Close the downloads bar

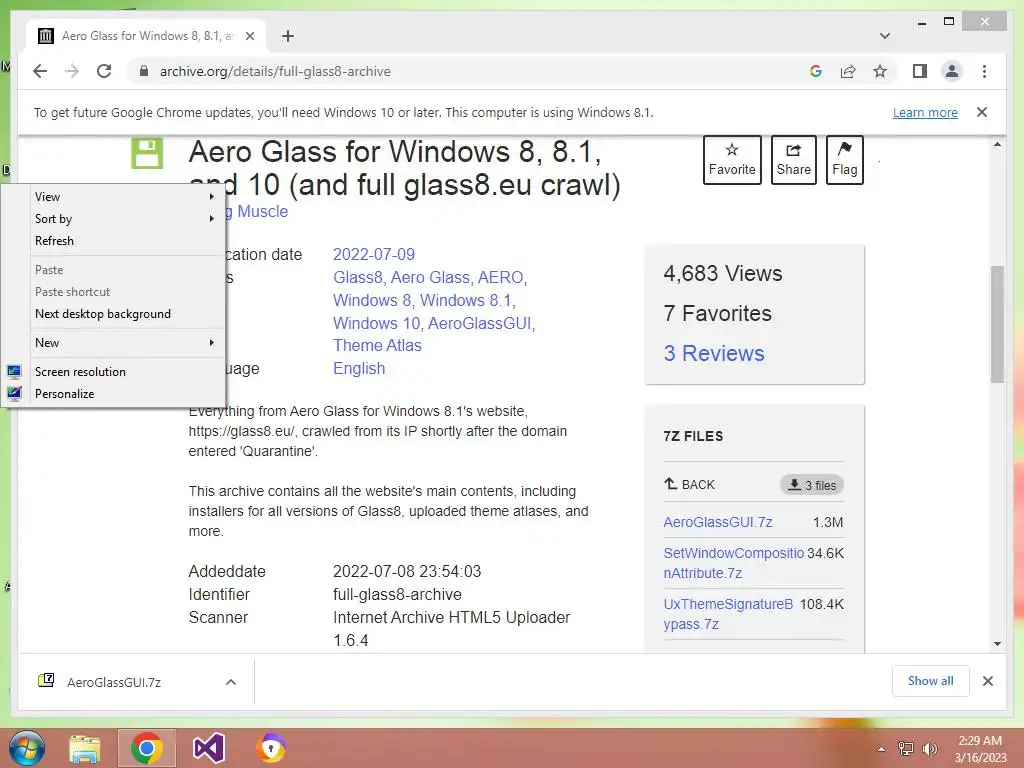point(987,681)
